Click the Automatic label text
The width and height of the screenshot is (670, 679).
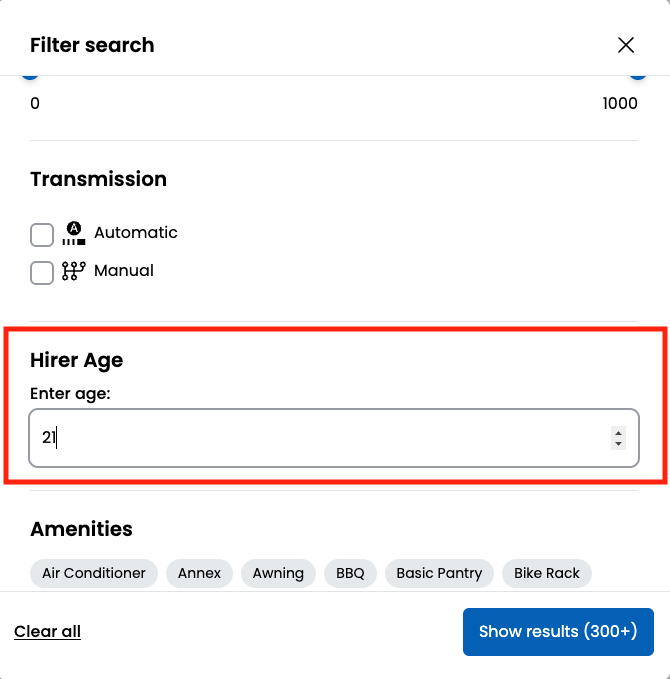136,233
